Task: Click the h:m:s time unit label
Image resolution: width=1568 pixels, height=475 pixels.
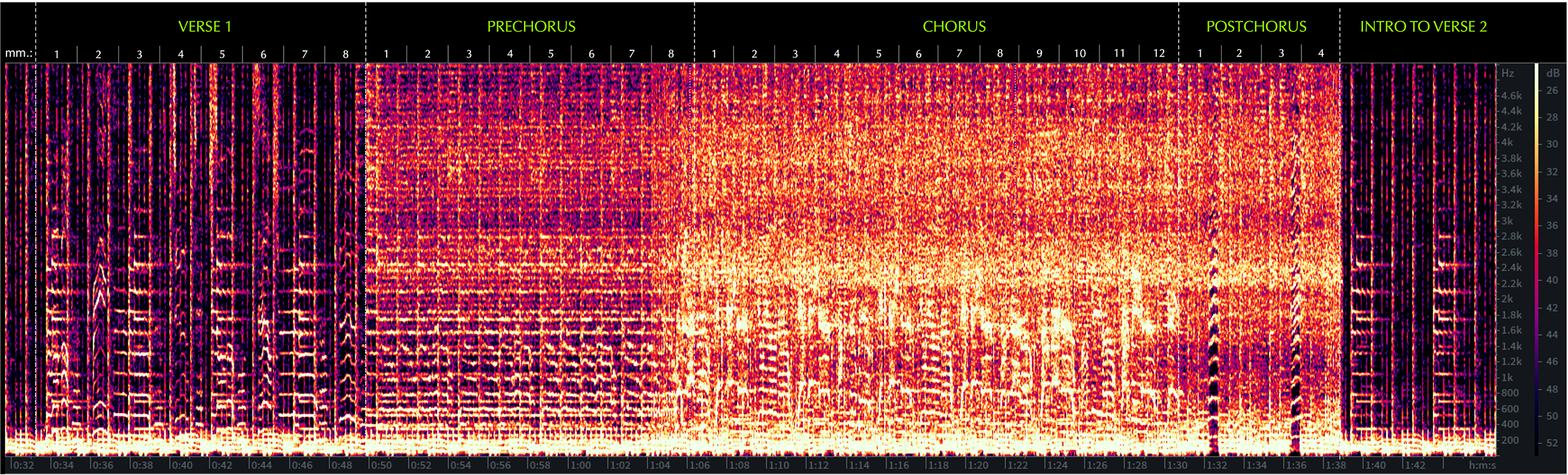Action: [x=1482, y=465]
